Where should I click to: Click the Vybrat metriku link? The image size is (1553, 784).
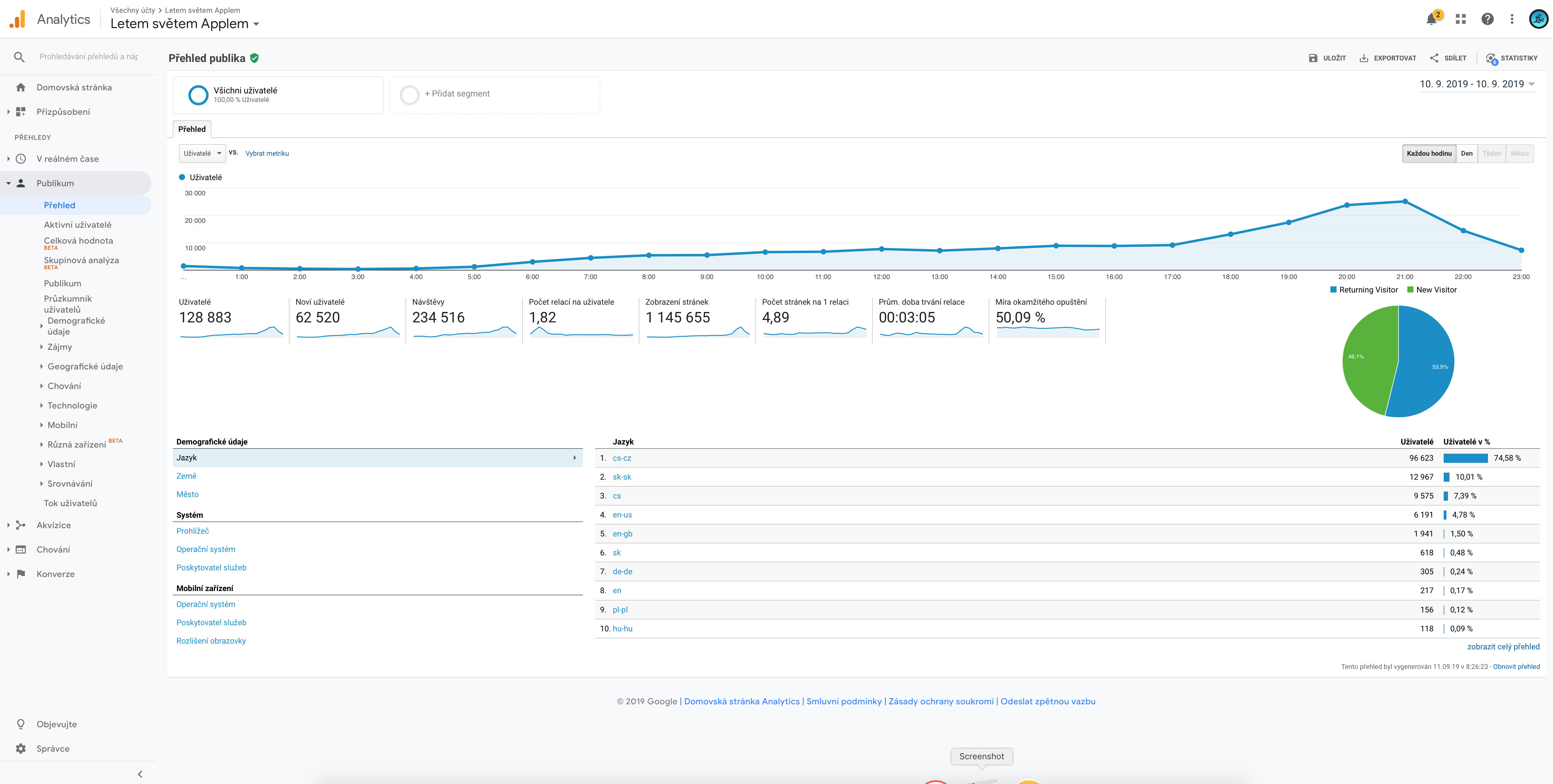[267, 153]
